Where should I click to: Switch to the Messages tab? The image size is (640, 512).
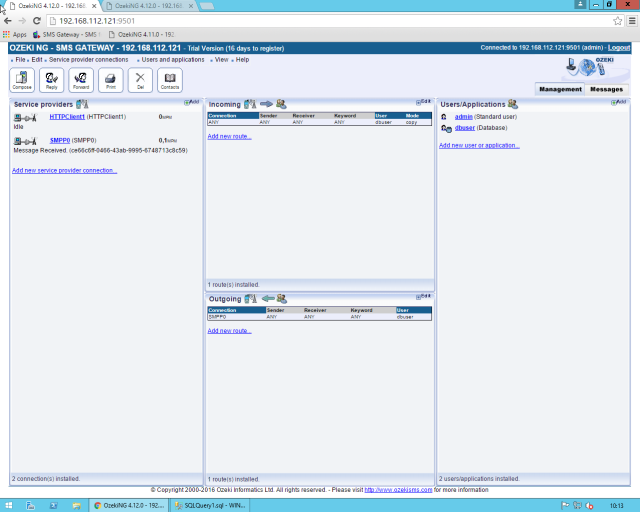607,89
